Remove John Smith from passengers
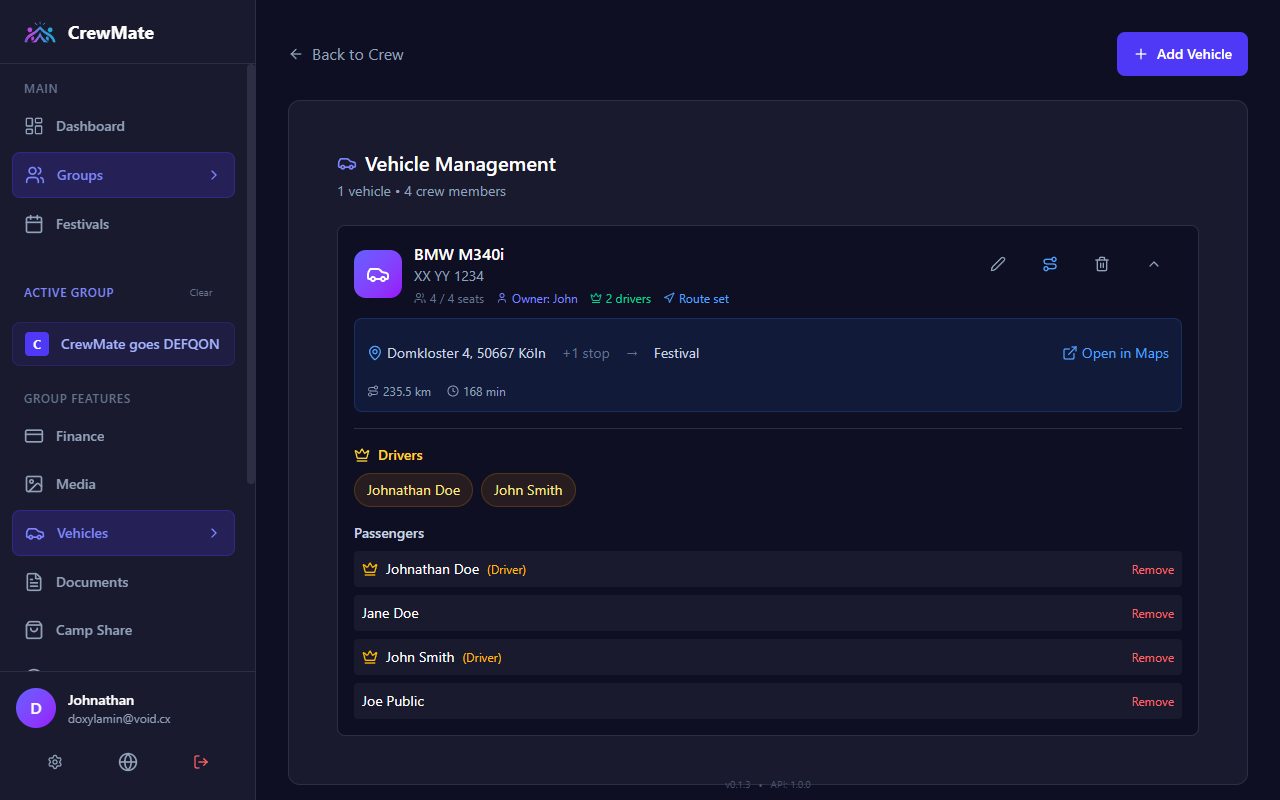The width and height of the screenshot is (1280, 800). (1153, 658)
